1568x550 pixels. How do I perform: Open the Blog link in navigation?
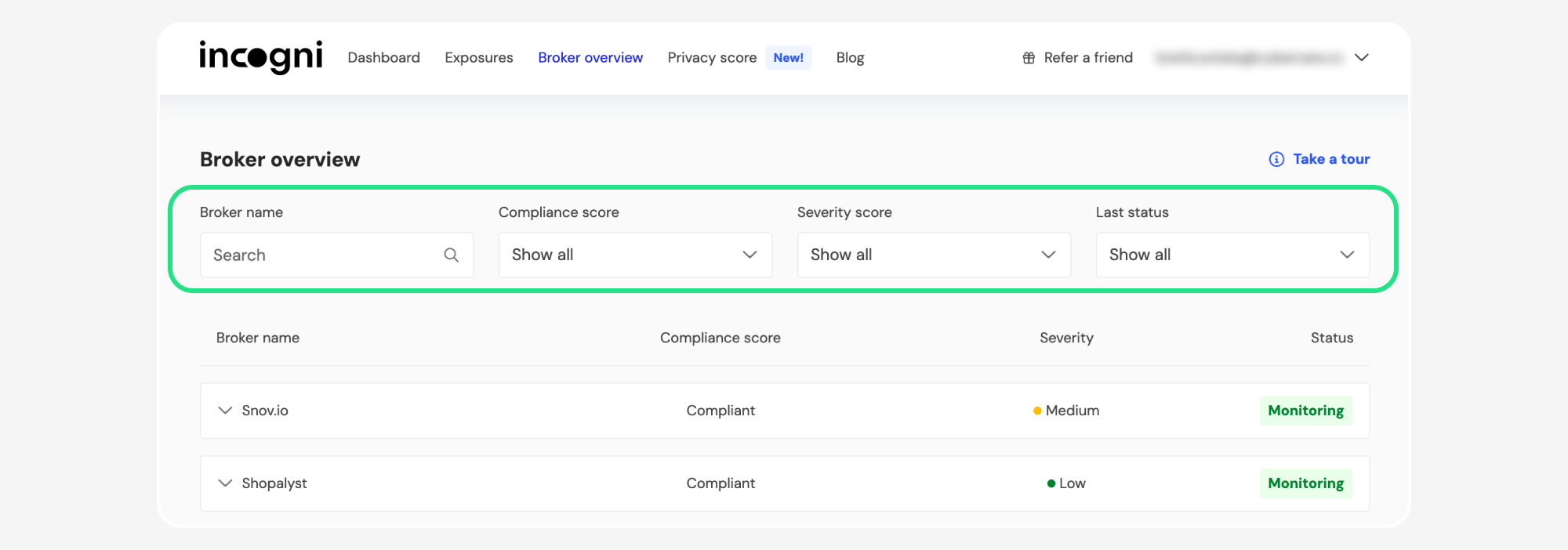[850, 58]
